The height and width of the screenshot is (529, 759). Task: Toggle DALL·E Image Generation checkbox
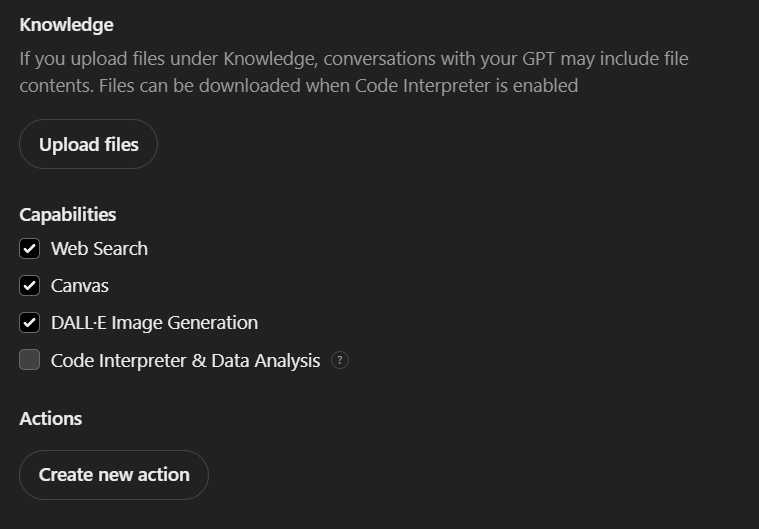pyautogui.click(x=30, y=323)
